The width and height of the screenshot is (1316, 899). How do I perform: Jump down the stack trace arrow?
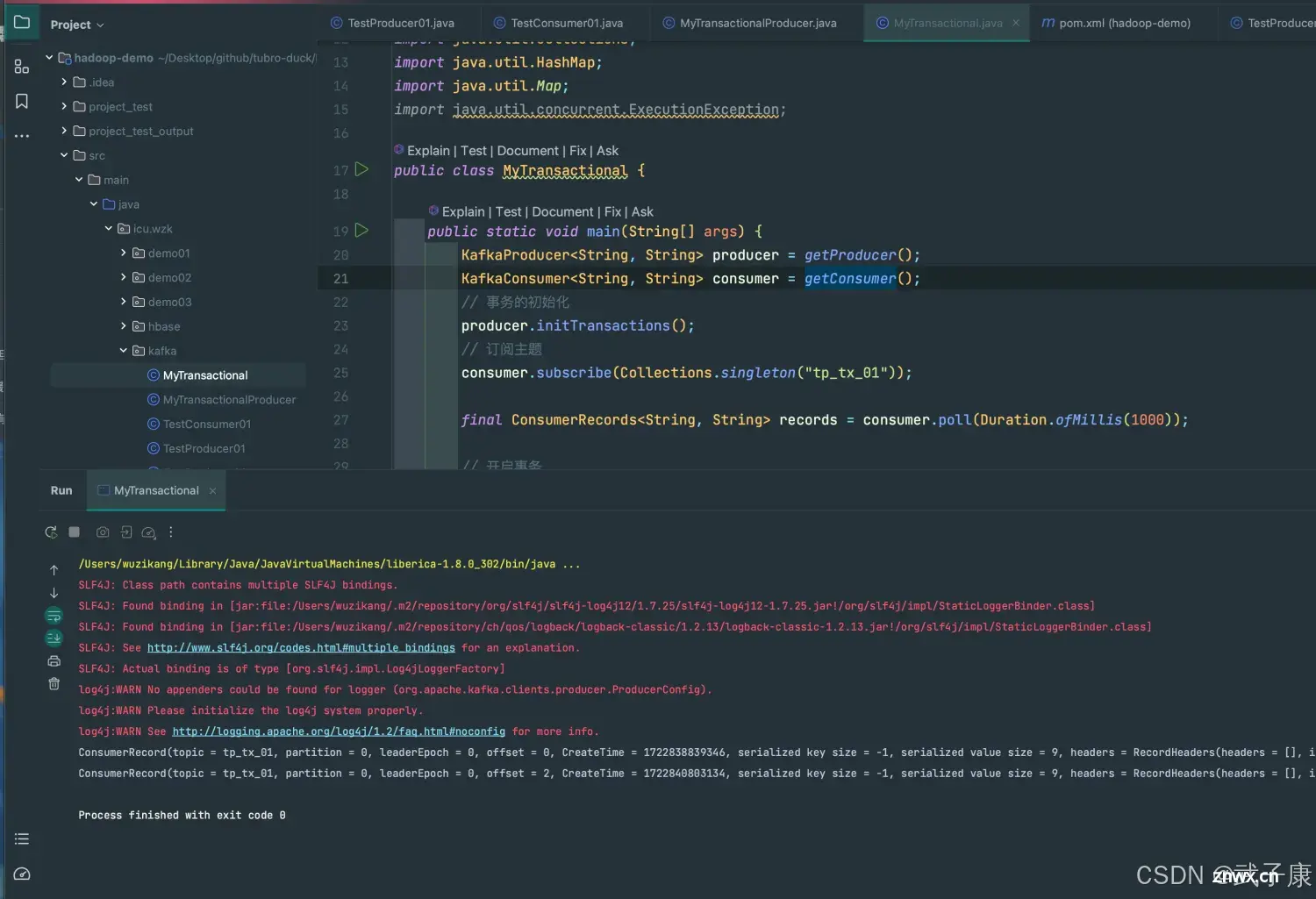coord(54,593)
